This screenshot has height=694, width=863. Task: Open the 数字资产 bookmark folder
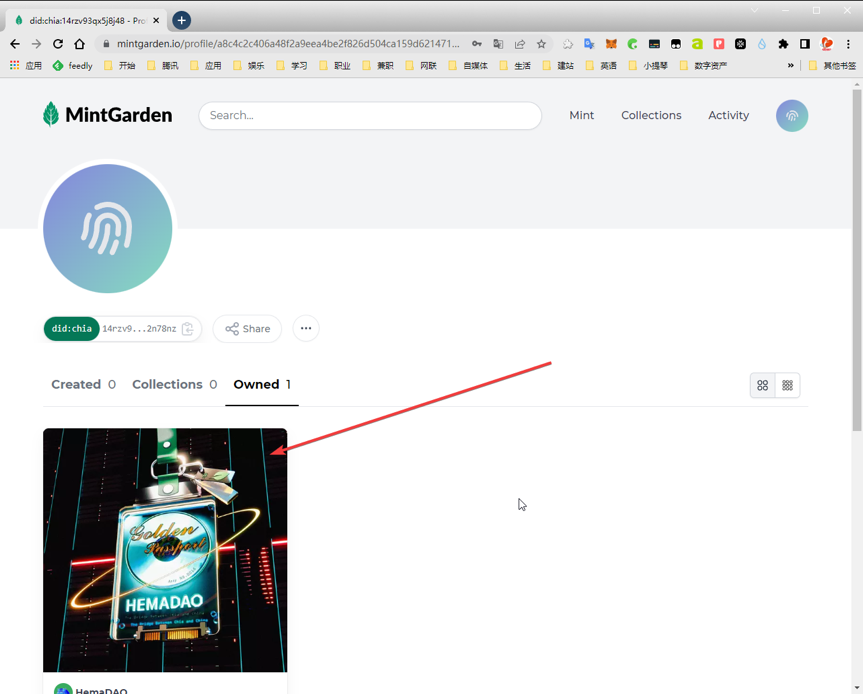click(x=703, y=65)
